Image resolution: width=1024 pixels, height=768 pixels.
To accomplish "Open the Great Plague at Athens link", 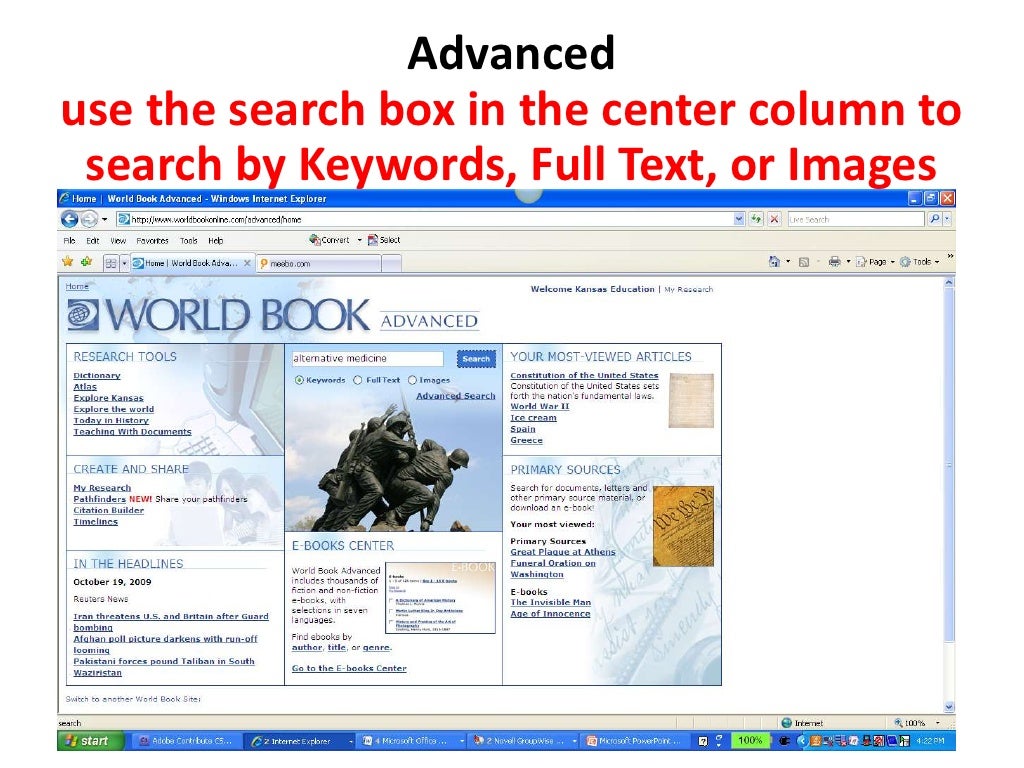I will 563,552.
